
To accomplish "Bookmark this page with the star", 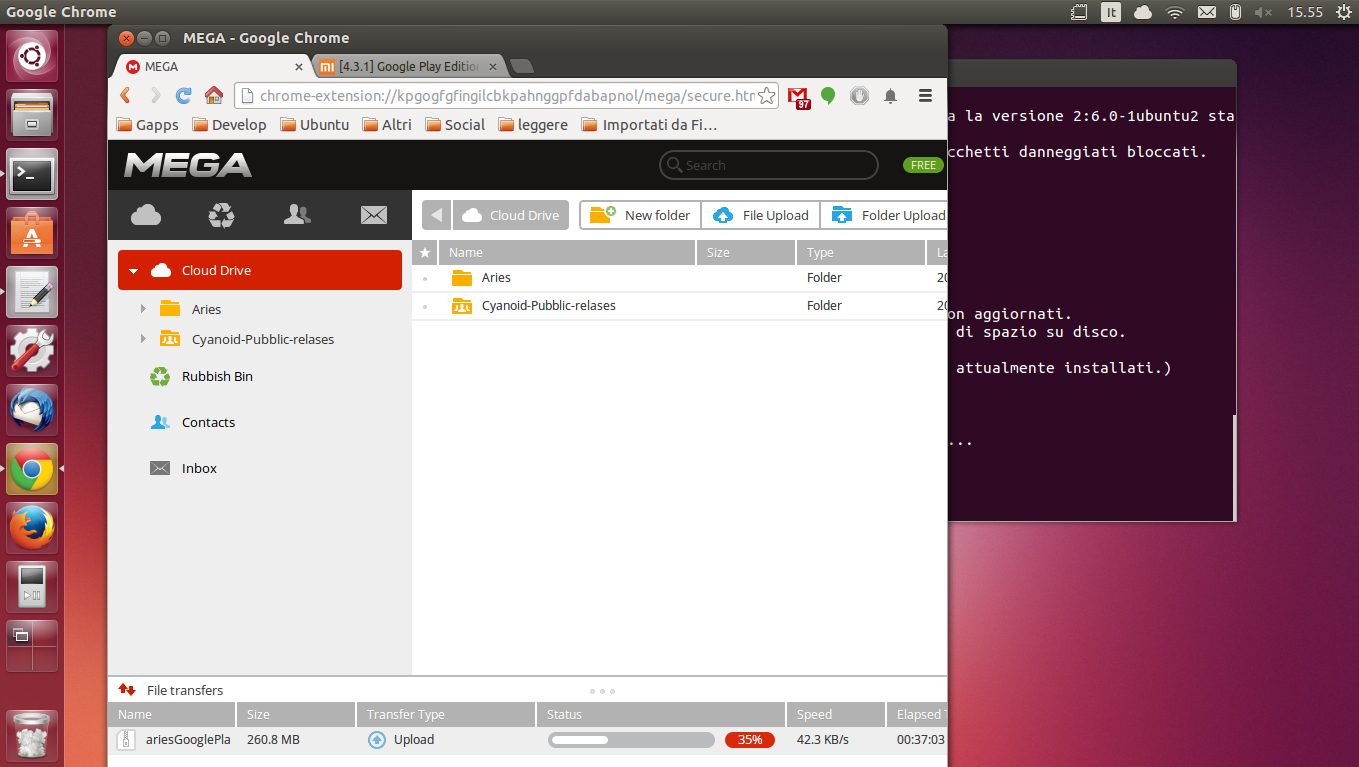I will pos(766,96).
